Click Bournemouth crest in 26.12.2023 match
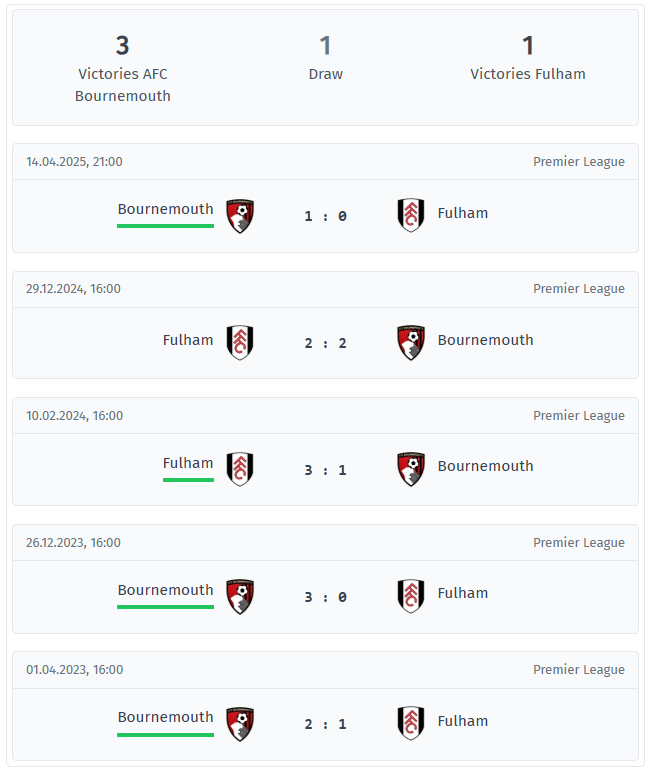The width and height of the screenshot is (651, 771). point(240,596)
